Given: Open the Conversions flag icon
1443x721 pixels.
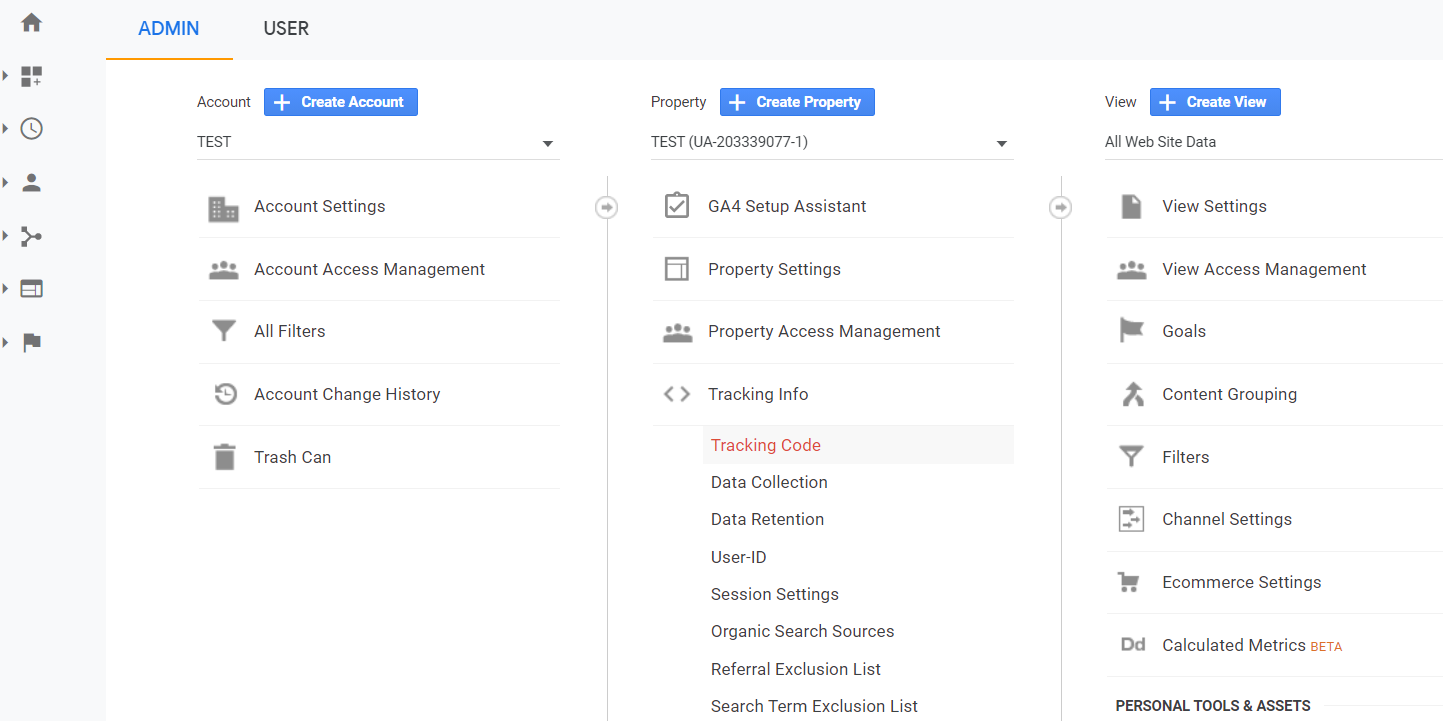Looking at the screenshot, I should click(31, 342).
